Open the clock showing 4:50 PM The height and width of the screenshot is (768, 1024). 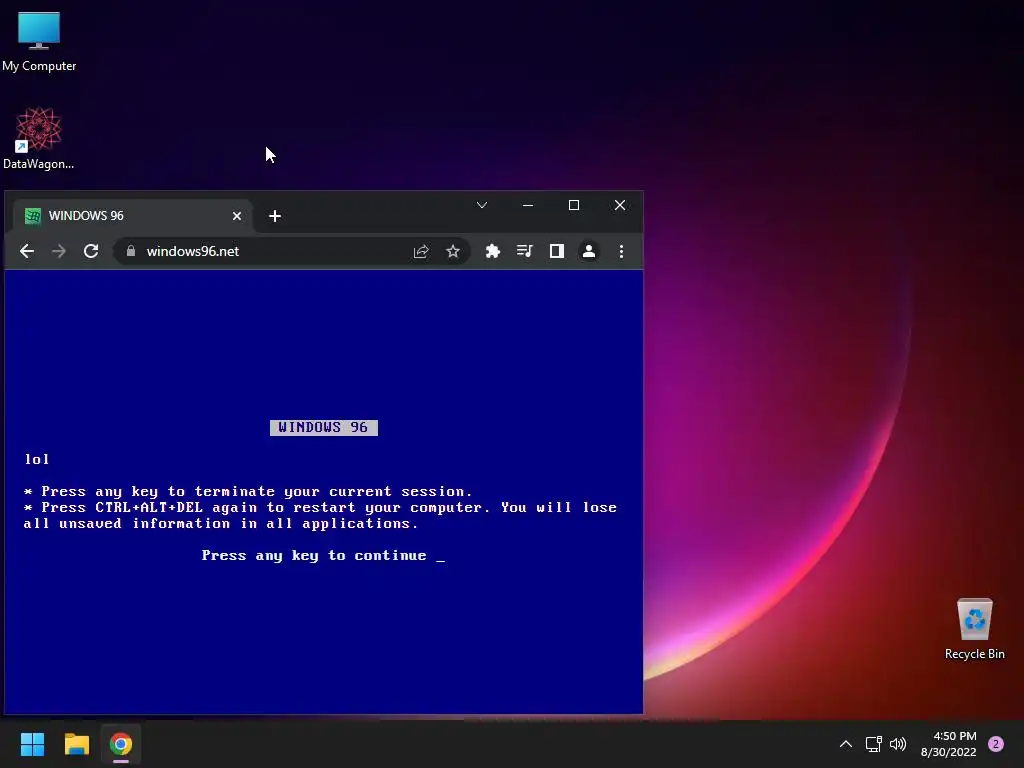pos(948,744)
